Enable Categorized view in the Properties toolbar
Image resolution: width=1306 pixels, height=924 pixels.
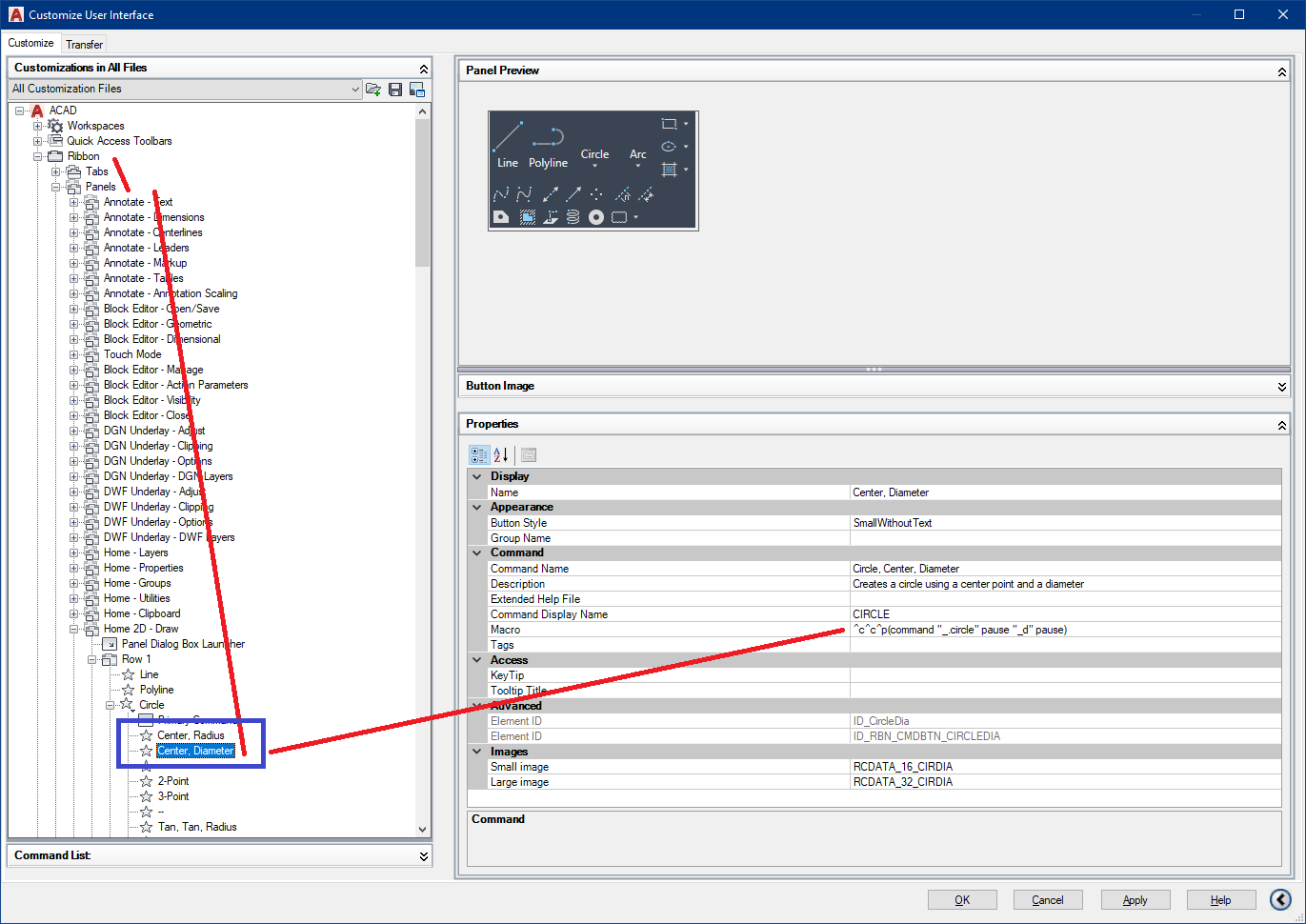point(479,454)
